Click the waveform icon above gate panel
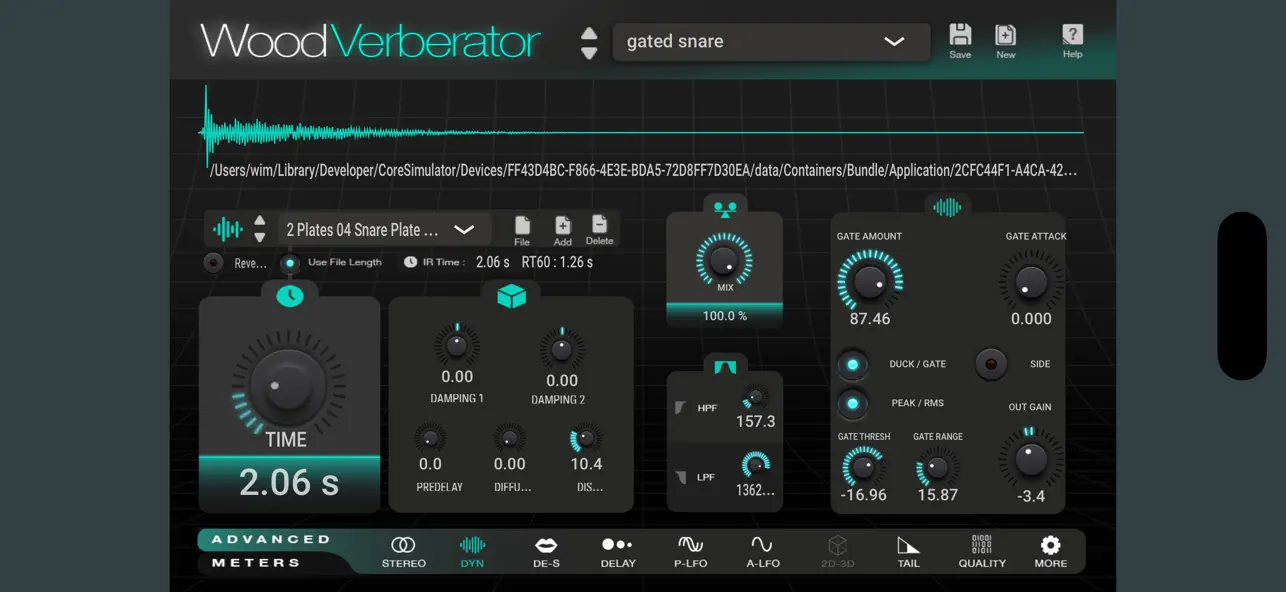Image resolution: width=1286 pixels, height=592 pixels. tap(947, 207)
